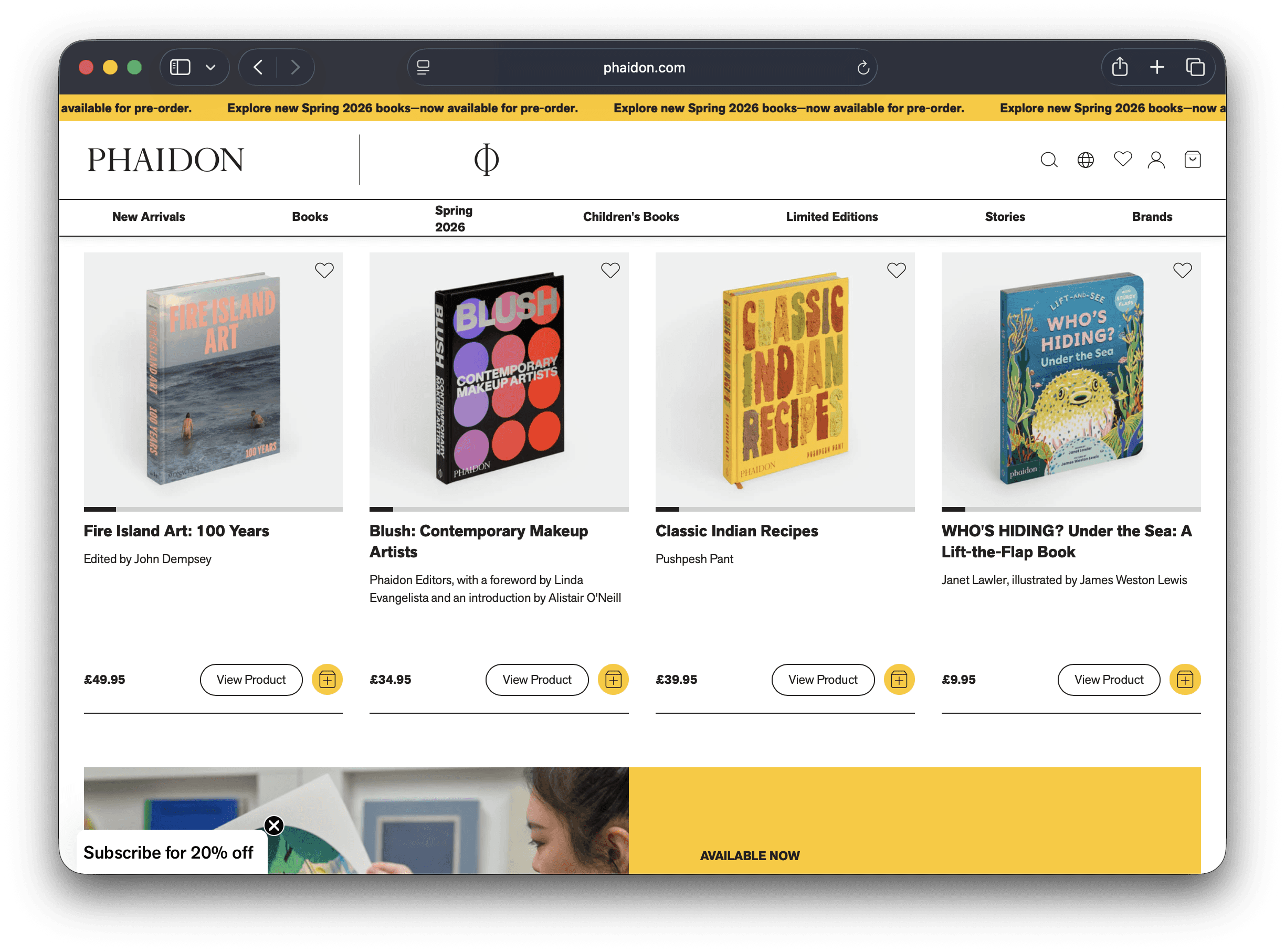Open the Books navigation menu
1285x952 pixels.
point(309,217)
